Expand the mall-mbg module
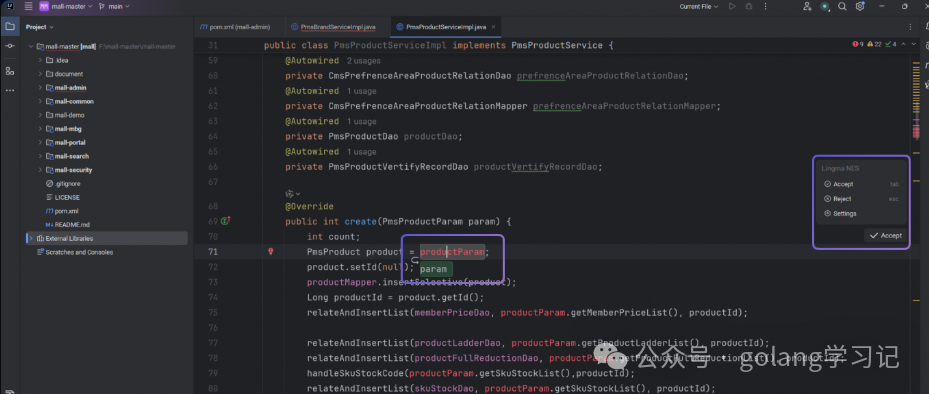Screen dimensions: 929x394 pyautogui.click(x=40, y=129)
